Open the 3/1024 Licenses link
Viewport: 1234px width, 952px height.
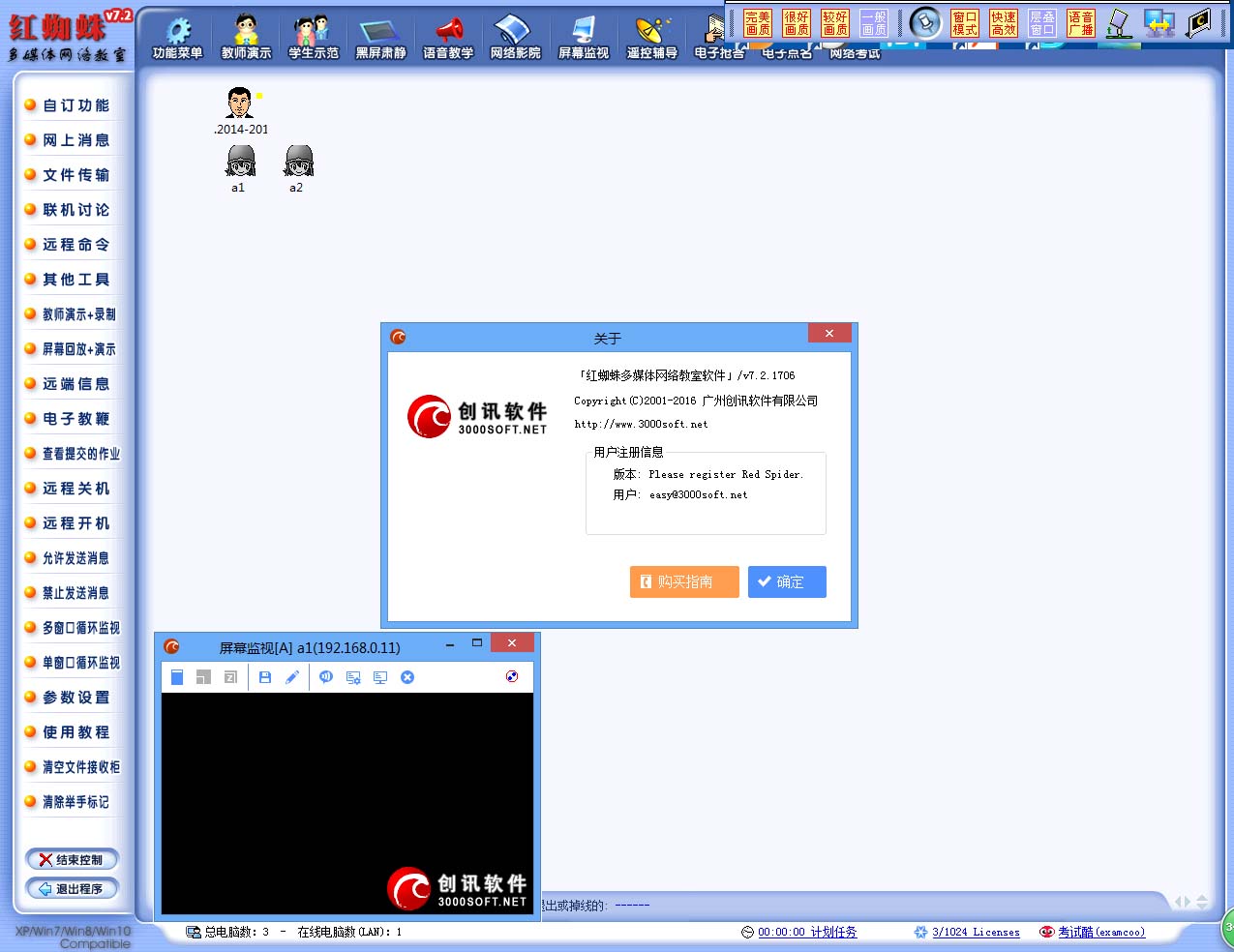click(x=976, y=932)
